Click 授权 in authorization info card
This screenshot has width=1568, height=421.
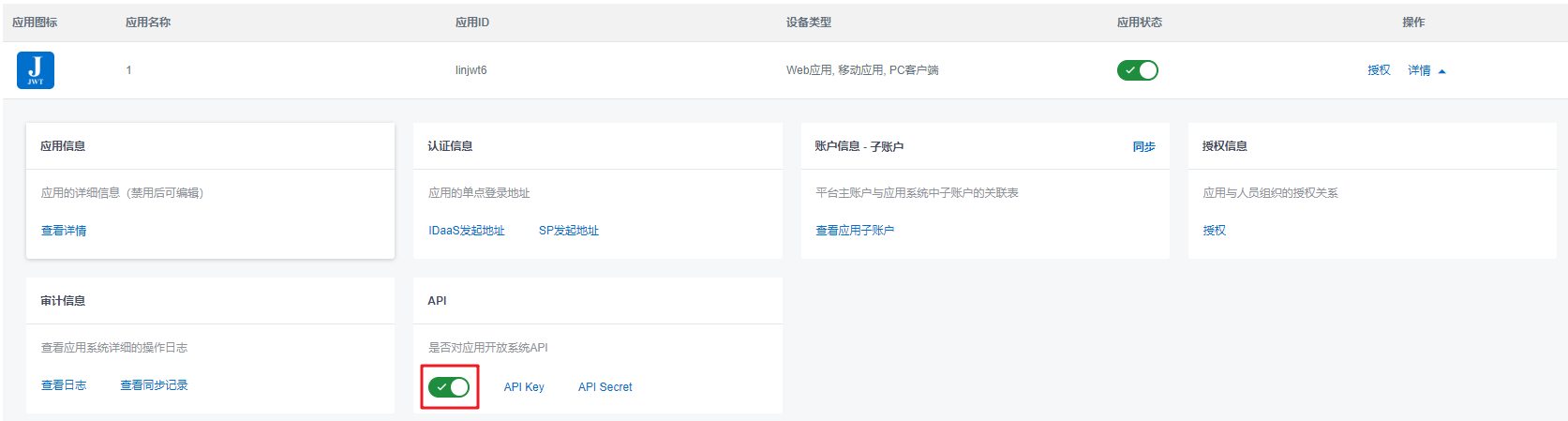click(1214, 231)
